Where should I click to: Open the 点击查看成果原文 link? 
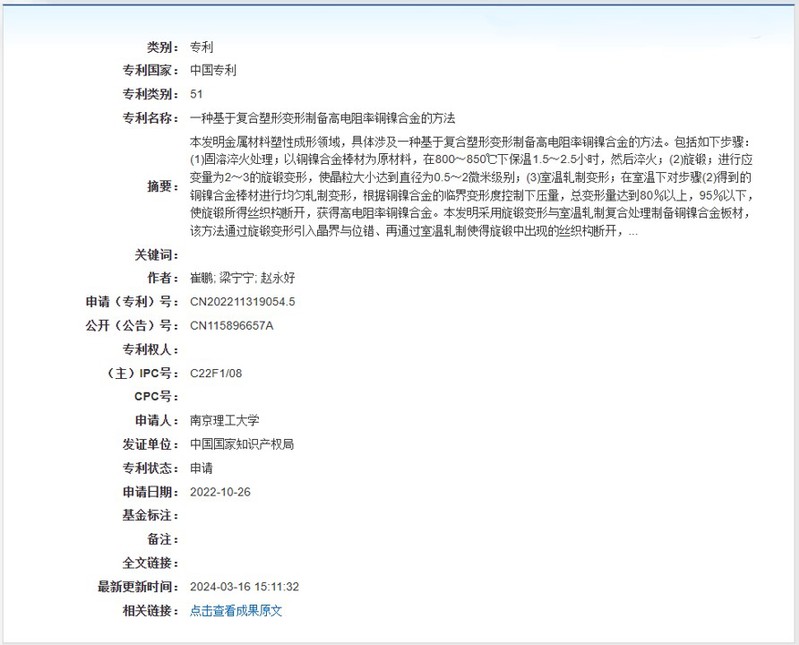coord(236,610)
